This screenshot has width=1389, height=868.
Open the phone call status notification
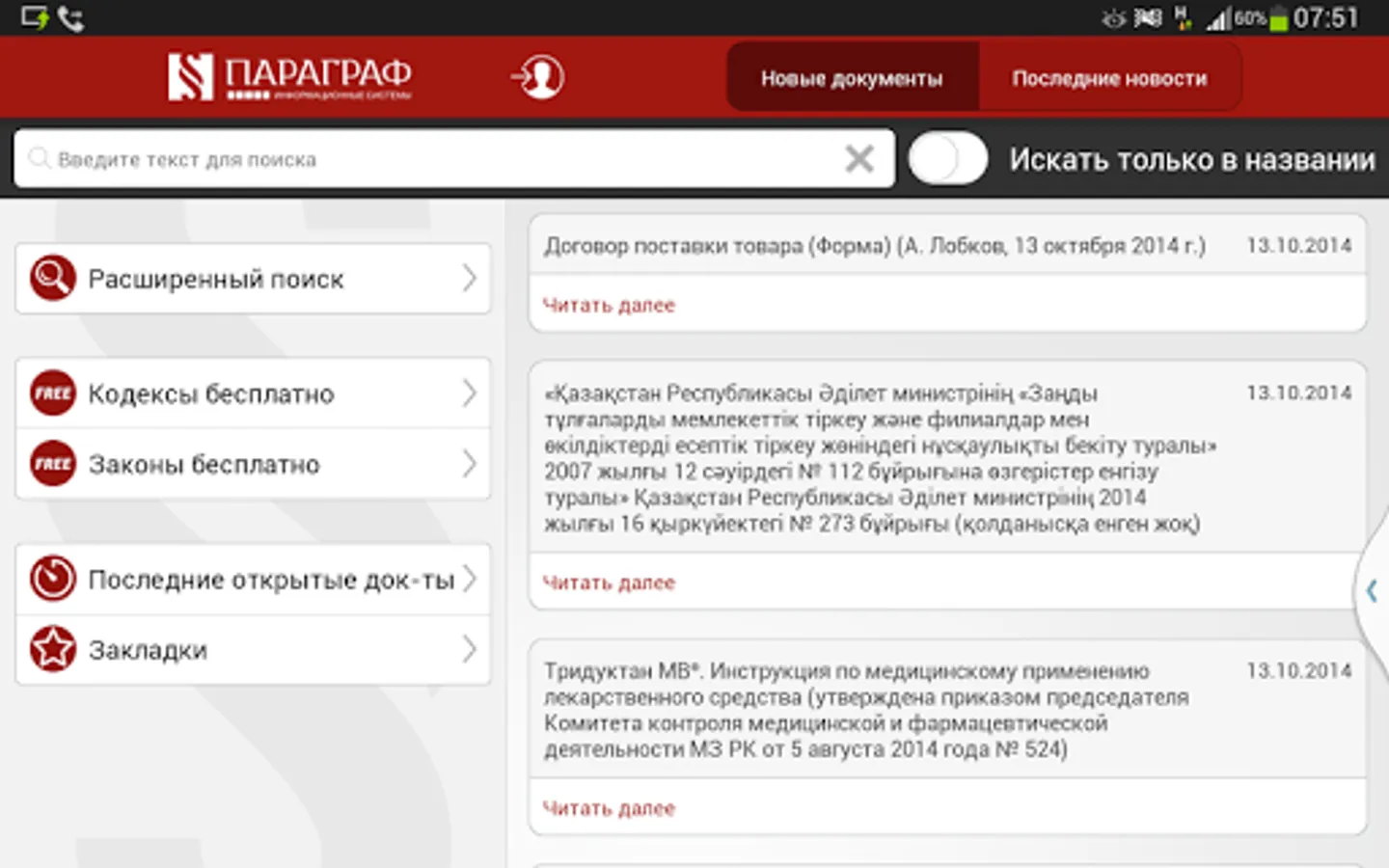(x=70, y=18)
